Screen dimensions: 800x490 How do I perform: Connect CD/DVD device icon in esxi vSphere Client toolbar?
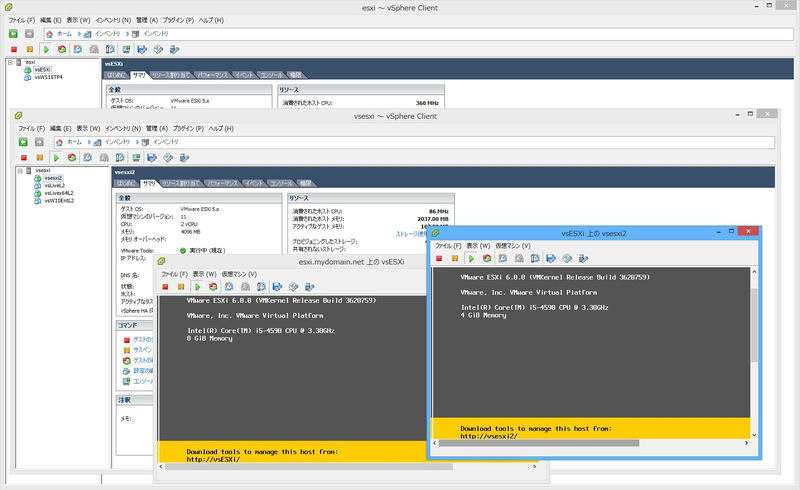coord(158,50)
